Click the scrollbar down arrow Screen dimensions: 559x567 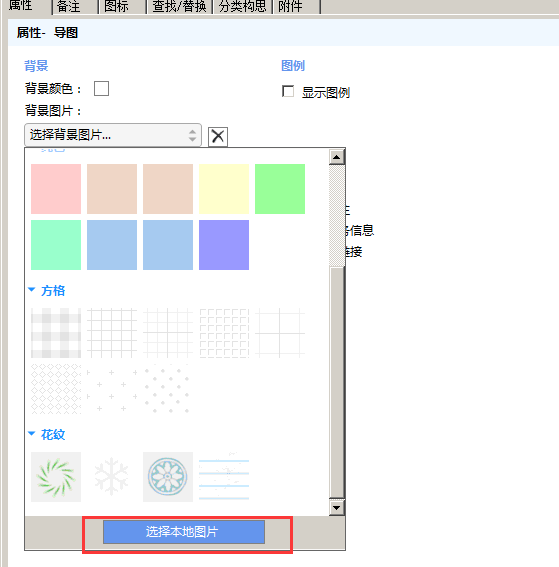click(x=337, y=508)
